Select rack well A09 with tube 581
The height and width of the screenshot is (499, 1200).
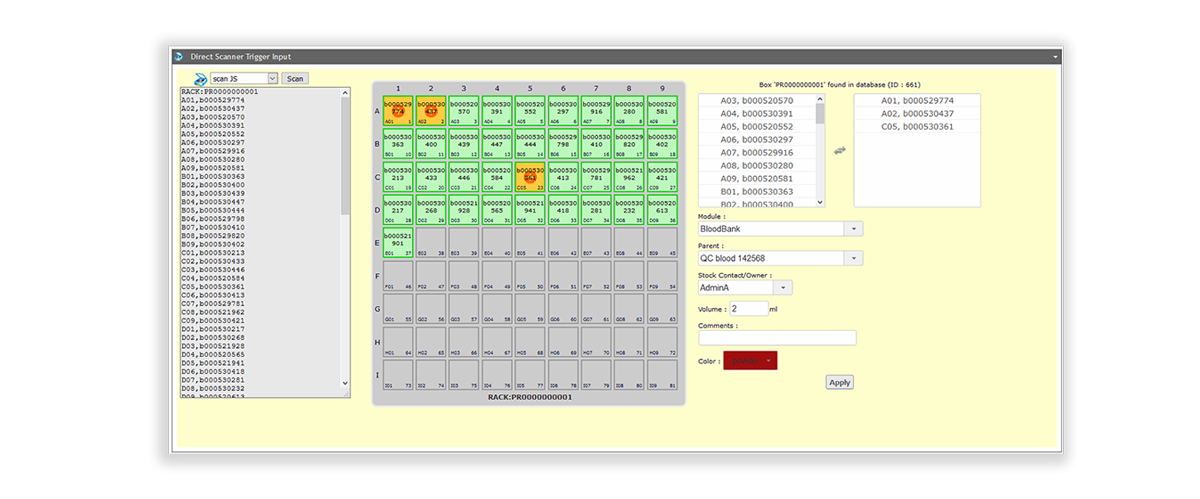coord(662,111)
